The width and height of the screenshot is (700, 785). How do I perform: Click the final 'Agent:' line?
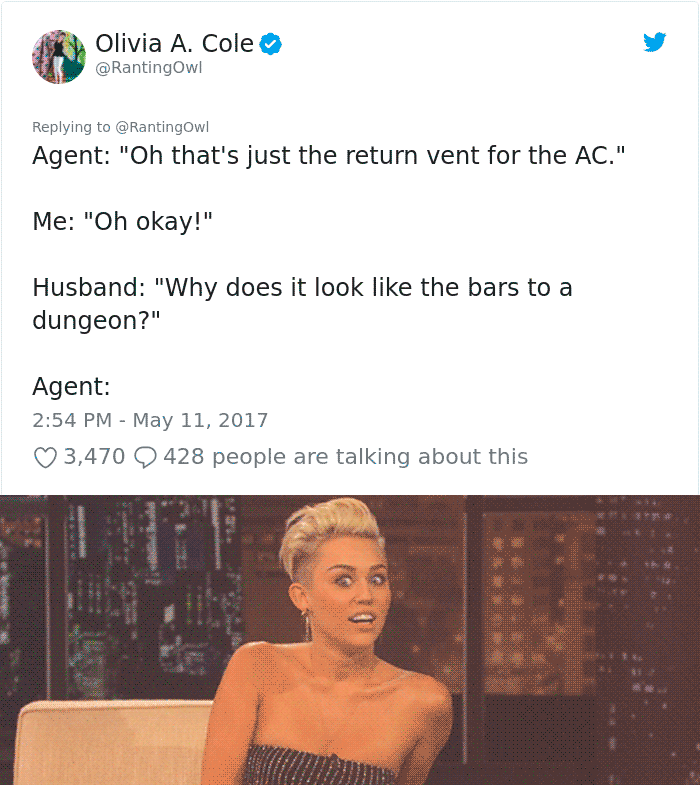tap(72, 386)
